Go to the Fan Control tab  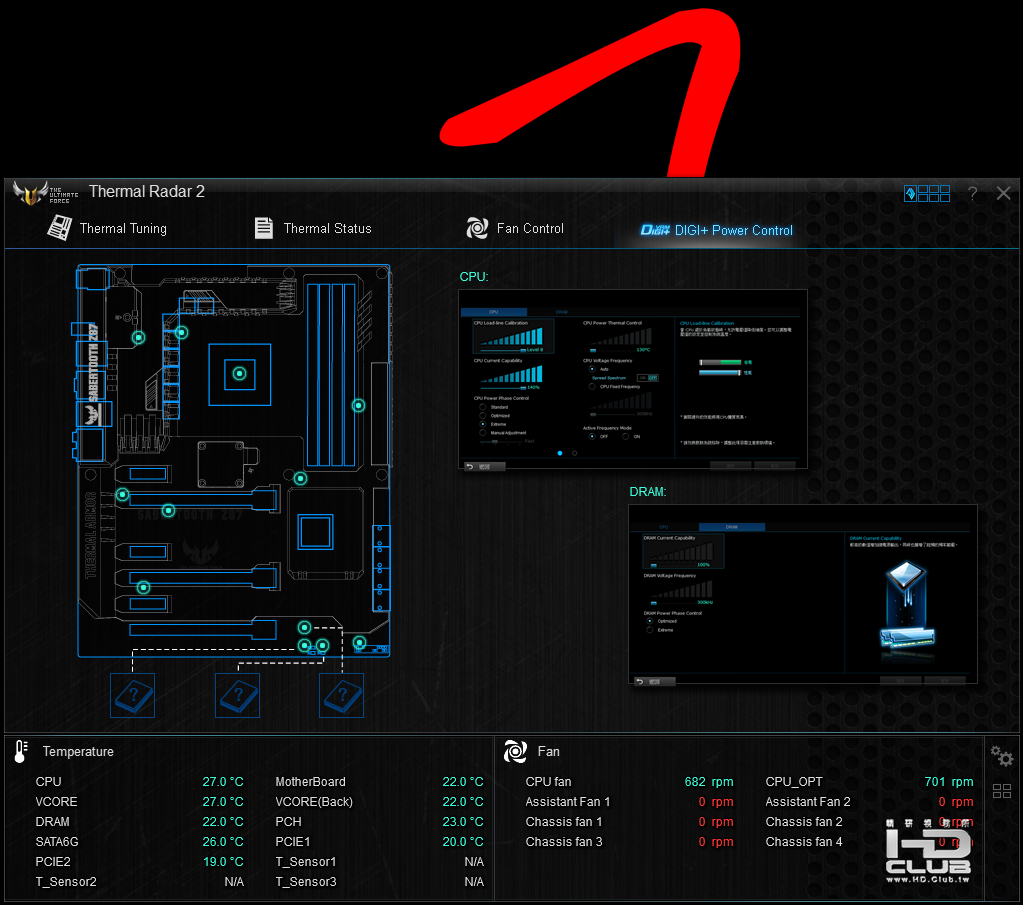coord(515,228)
